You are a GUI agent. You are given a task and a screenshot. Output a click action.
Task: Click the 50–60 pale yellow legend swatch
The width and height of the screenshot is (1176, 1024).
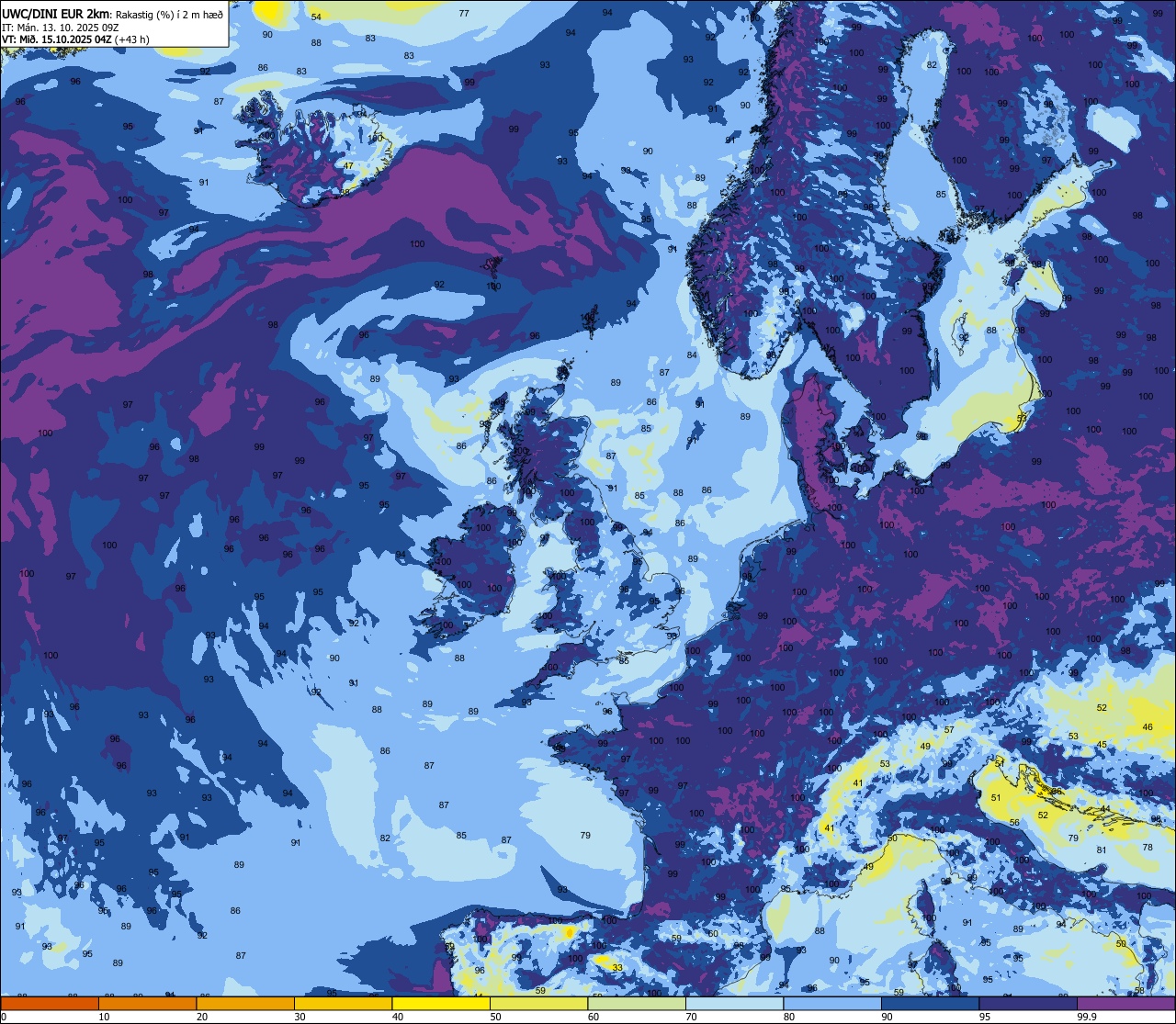click(538, 1003)
